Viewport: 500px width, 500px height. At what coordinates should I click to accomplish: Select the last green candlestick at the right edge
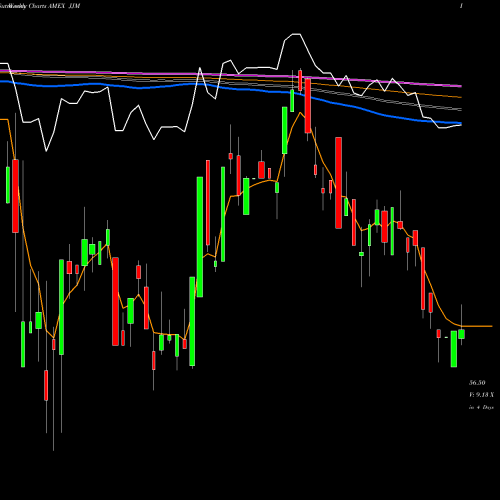[x=461, y=334]
